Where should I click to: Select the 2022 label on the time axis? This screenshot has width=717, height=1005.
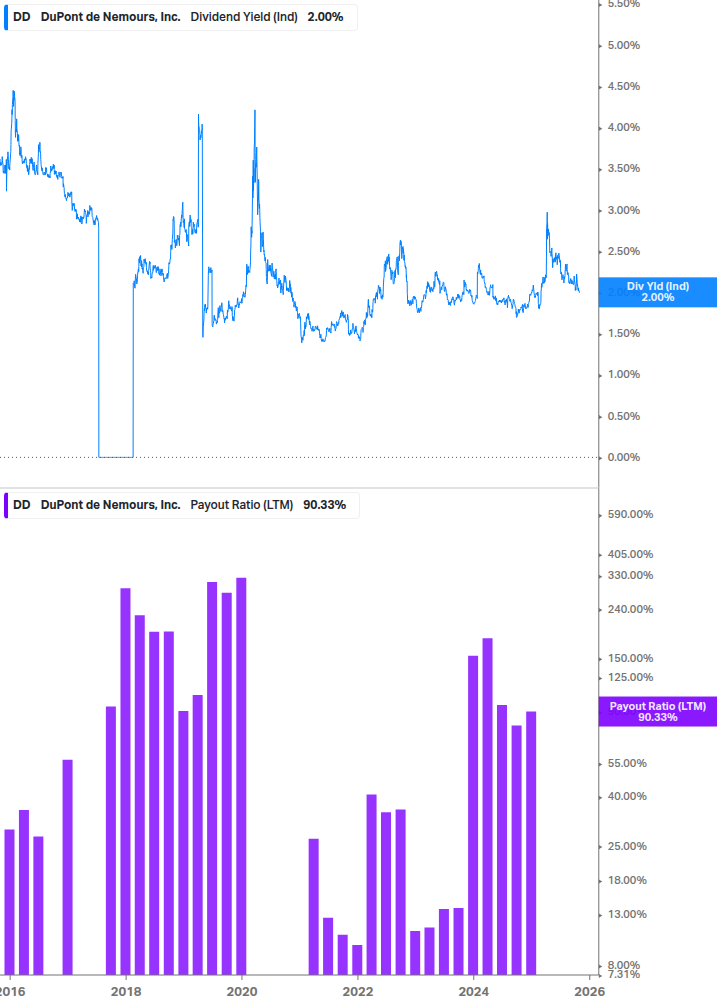coord(357,991)
